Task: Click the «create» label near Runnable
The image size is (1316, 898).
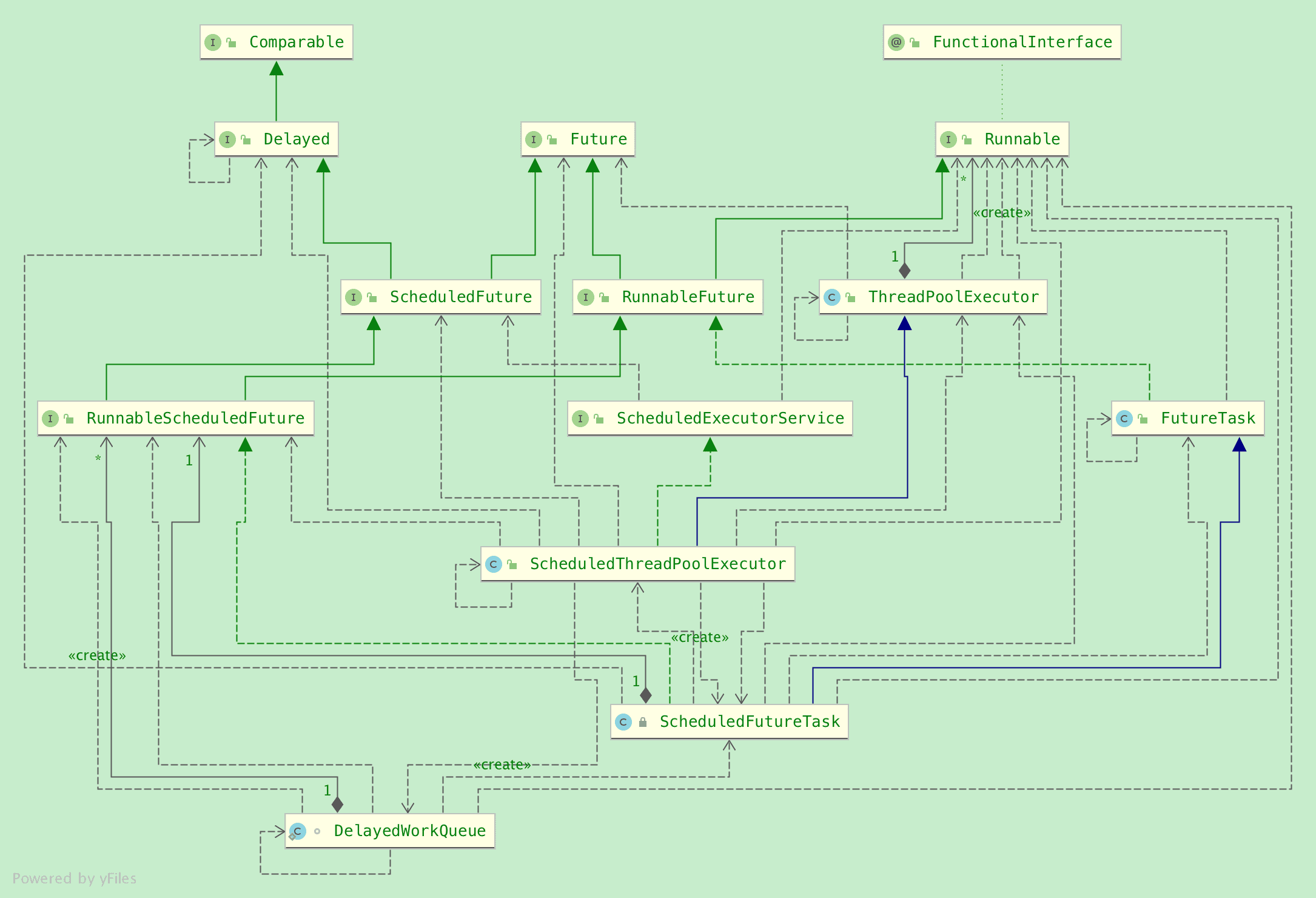Action: (x=1001, y=213)
